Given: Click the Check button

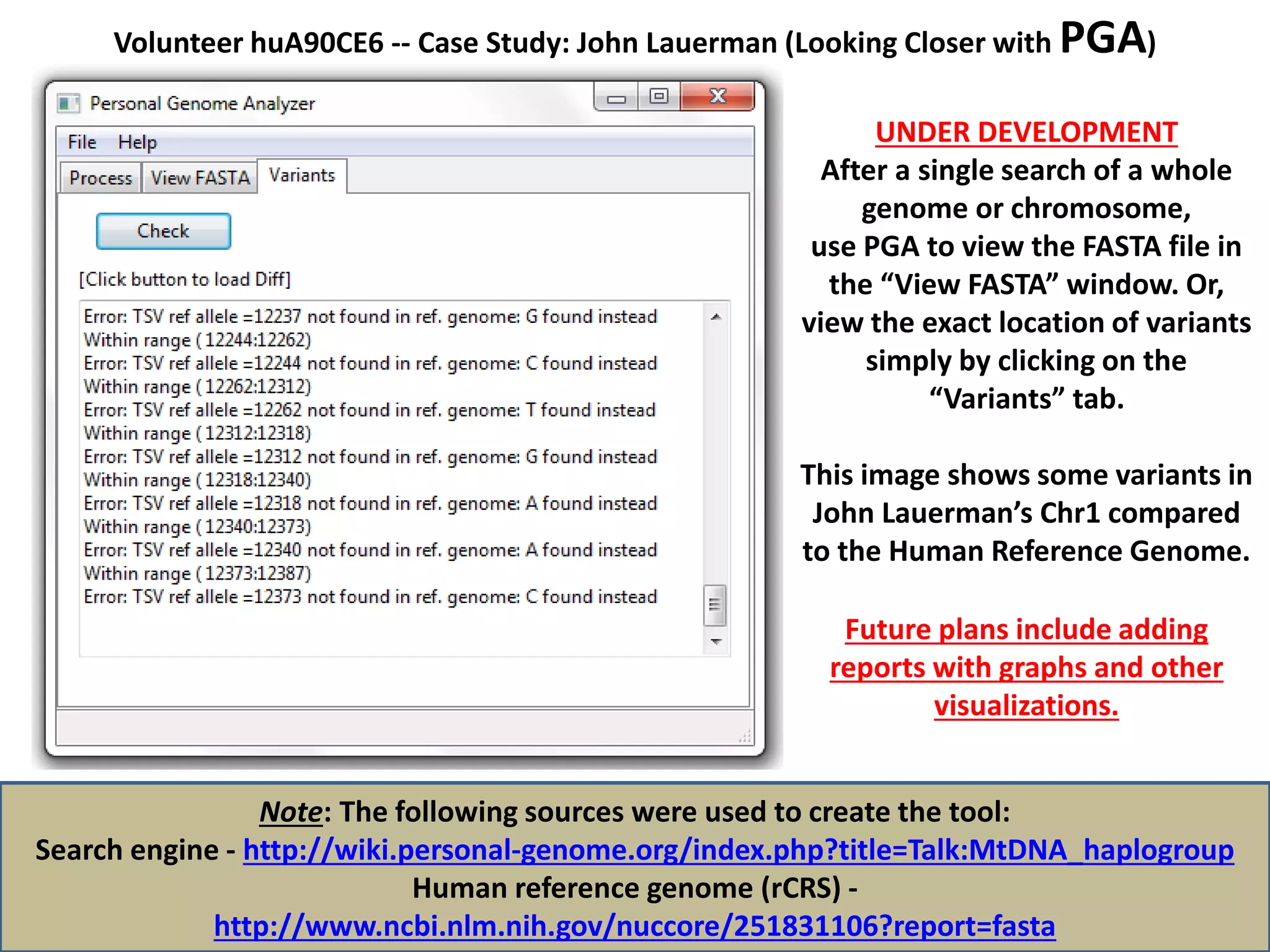Looking at the screenshot, I should click(x=164, y=231).
